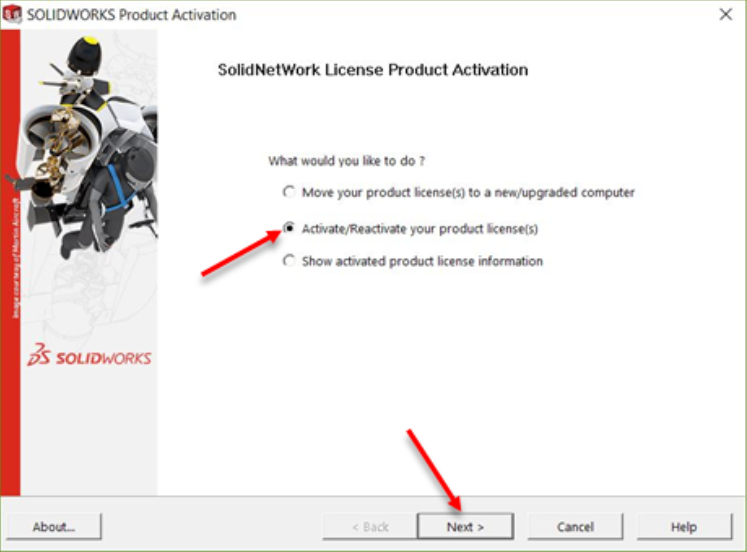Click the DS SOLIDWORKS logo in the side panel
This screenshot has height=552, width=747.
[x=89, y=356]
